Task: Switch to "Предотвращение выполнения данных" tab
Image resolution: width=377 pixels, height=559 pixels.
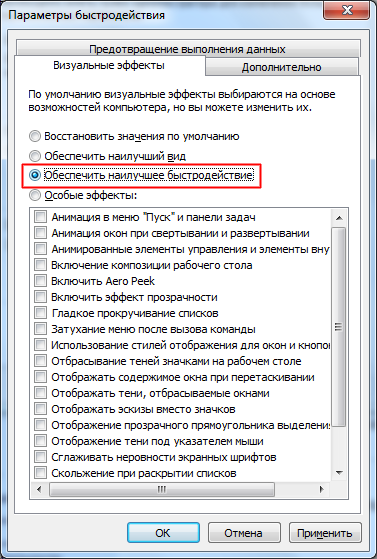Action: click(x=188, y=48)
